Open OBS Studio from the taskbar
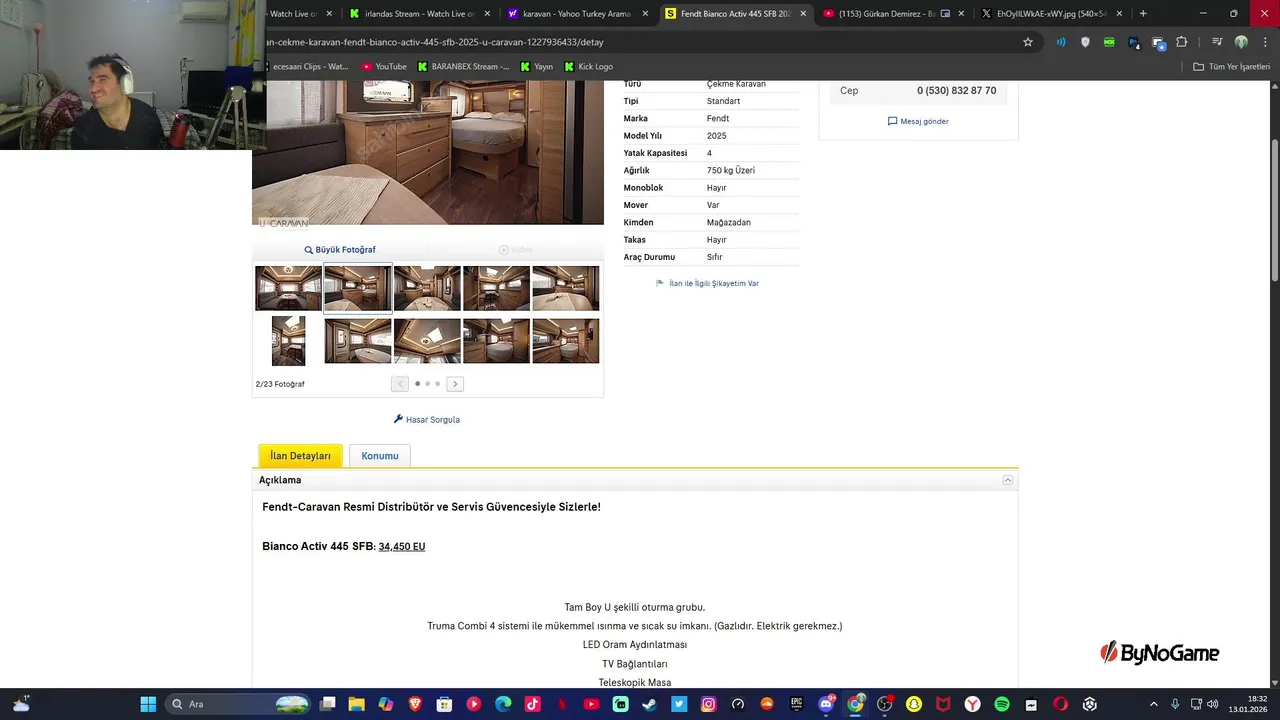 [885, 704]
